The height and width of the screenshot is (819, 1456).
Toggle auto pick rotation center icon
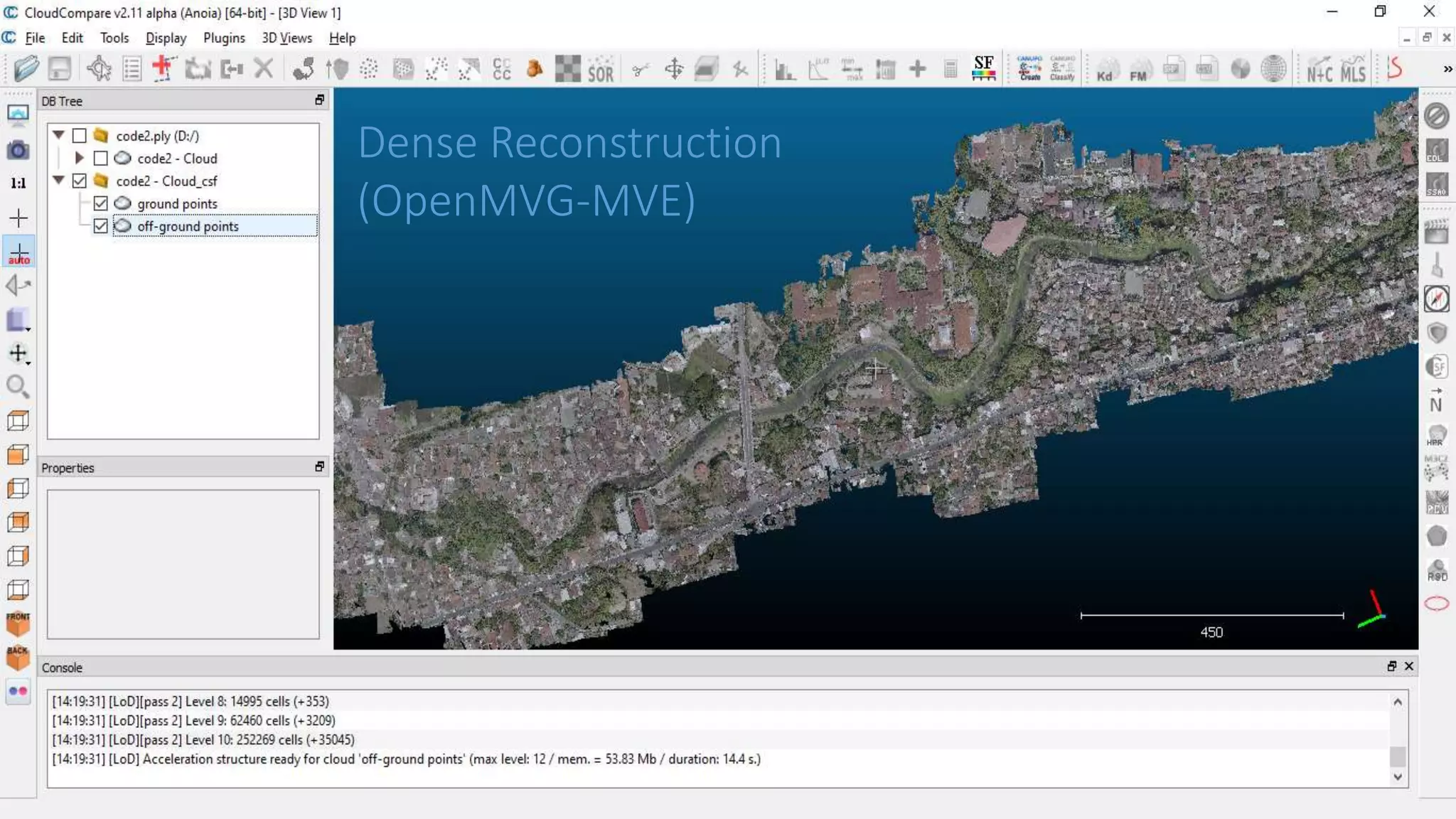(18, 253)
